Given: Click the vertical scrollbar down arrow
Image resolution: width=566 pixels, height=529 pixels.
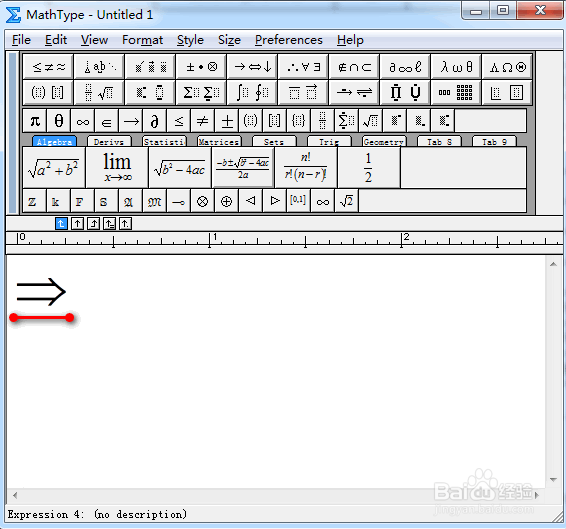Looking at the screenshot, I should coord(553,480).
